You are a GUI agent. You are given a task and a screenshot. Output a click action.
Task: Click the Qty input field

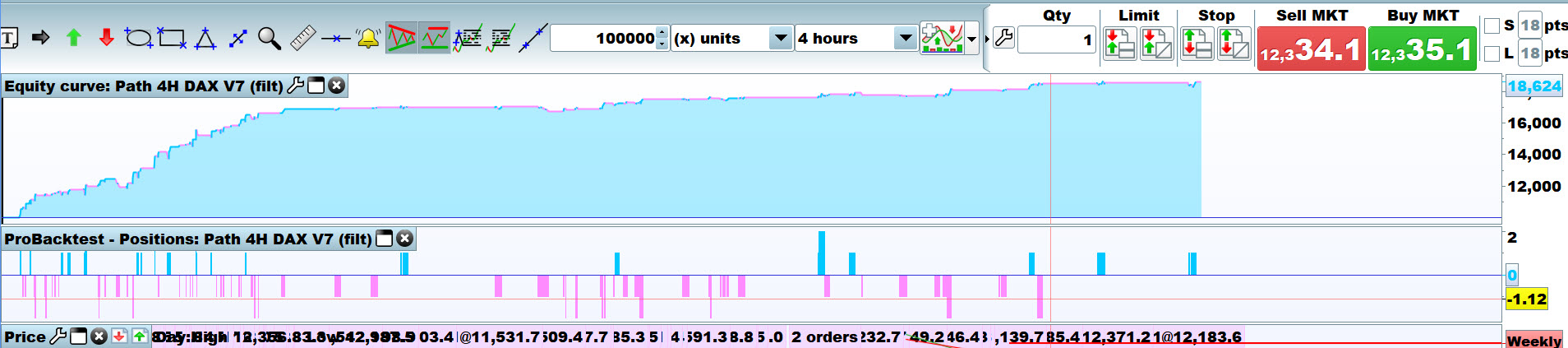[x=1057, y=39]
